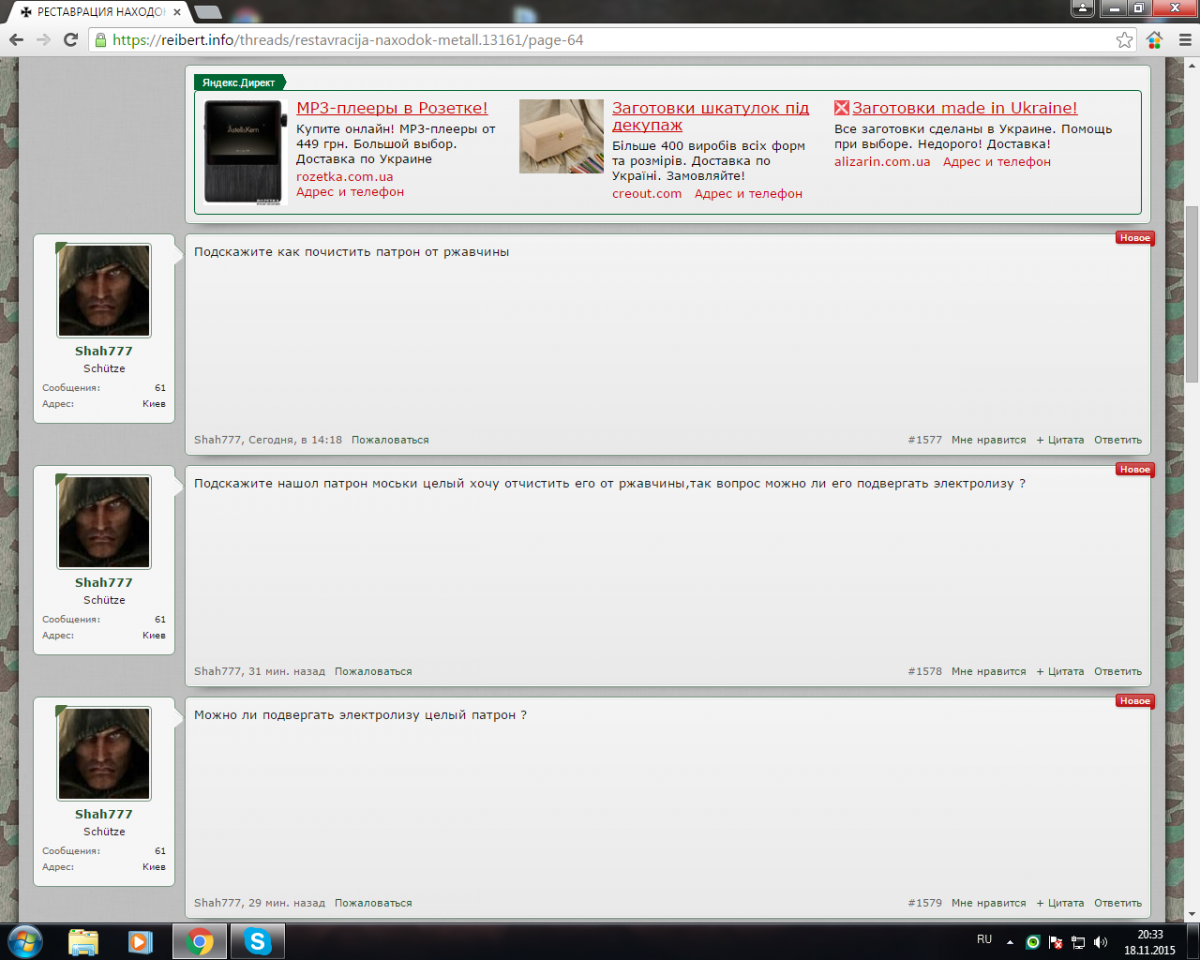Launch the media player taskbar icon

(140, 941)
